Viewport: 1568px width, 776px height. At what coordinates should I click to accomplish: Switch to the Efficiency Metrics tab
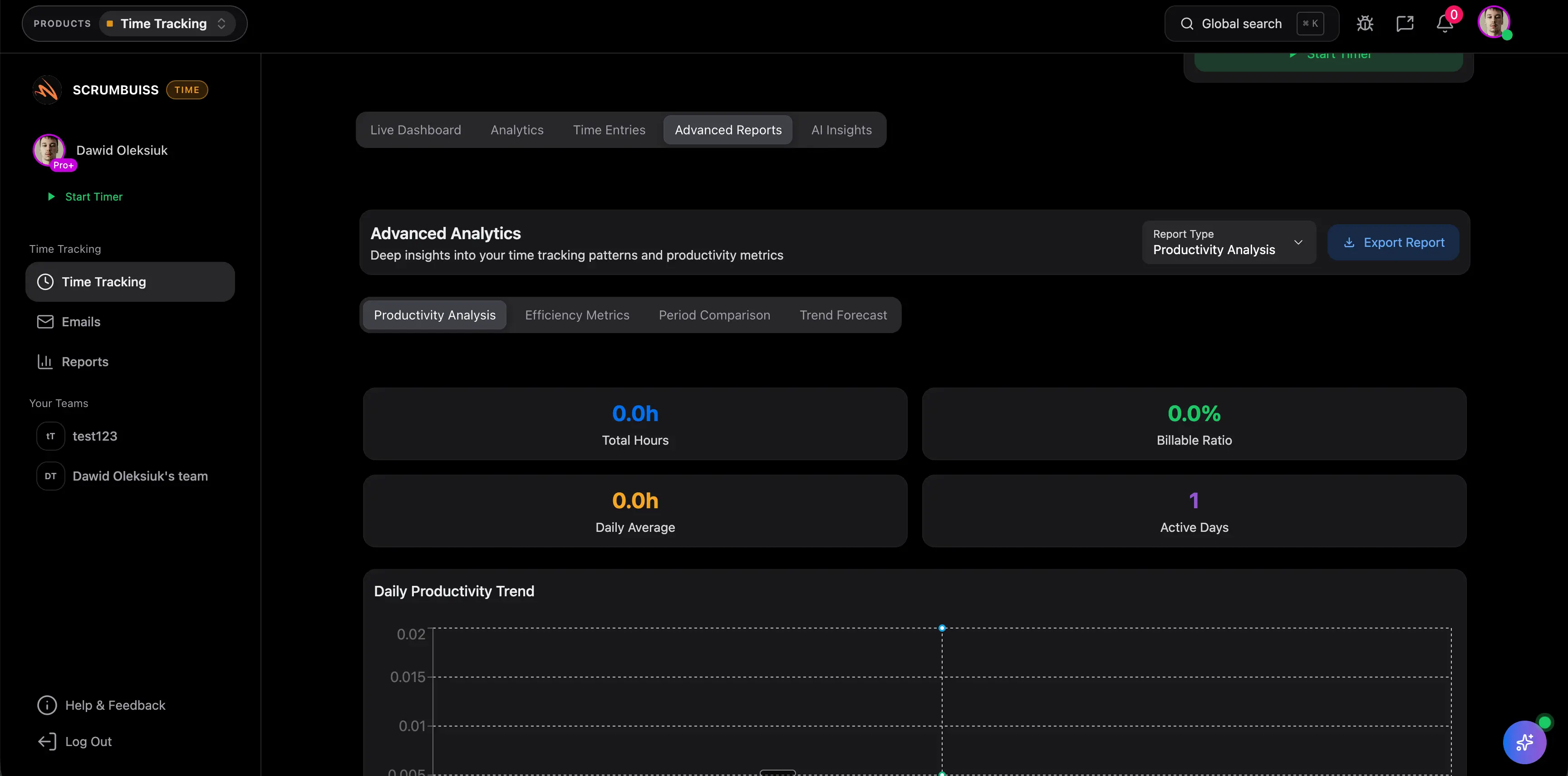pyautogui.click(x=576, y=315)
